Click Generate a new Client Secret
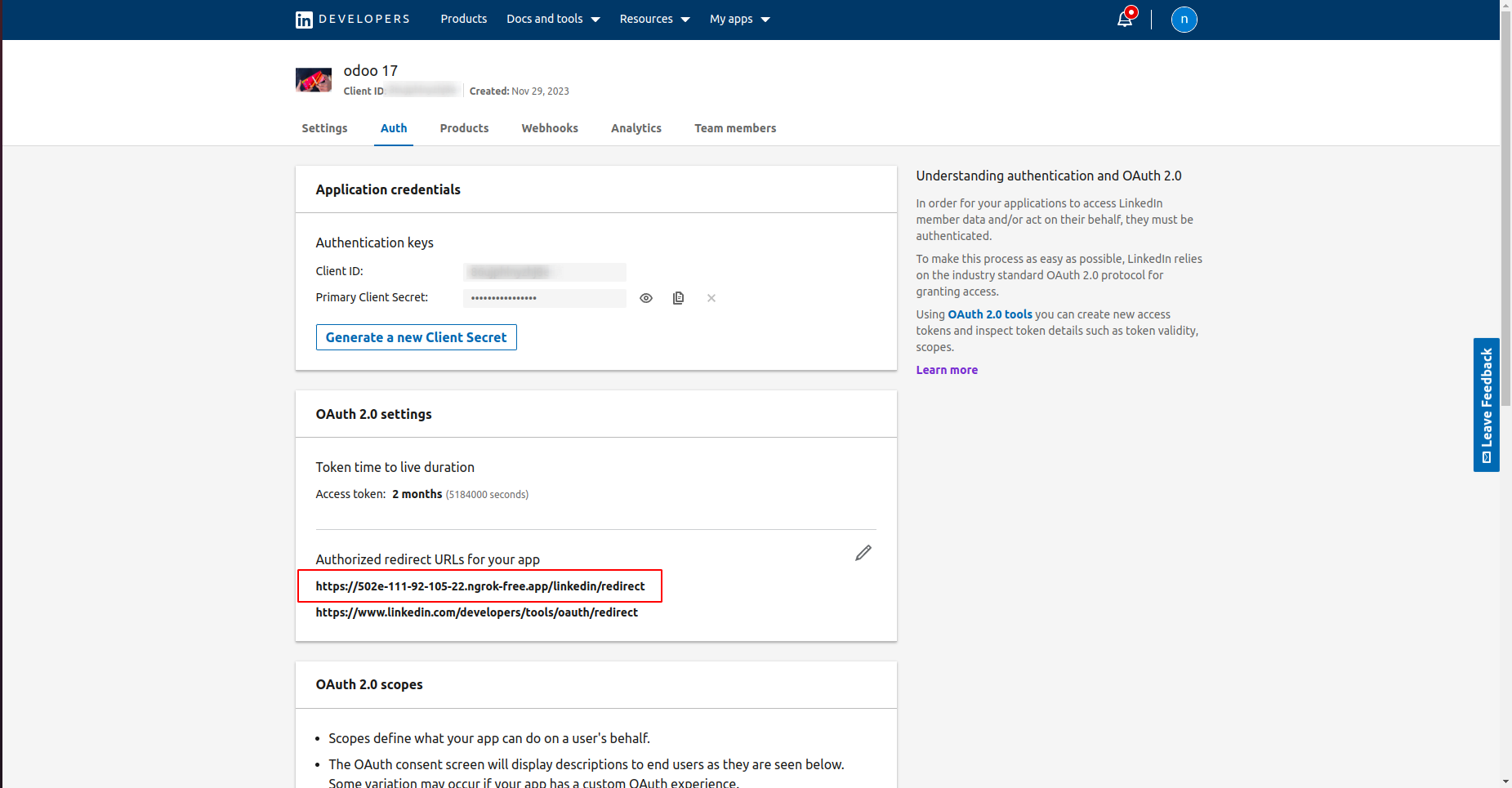Screen dimensions: 1512x788 tap(417, 337)
